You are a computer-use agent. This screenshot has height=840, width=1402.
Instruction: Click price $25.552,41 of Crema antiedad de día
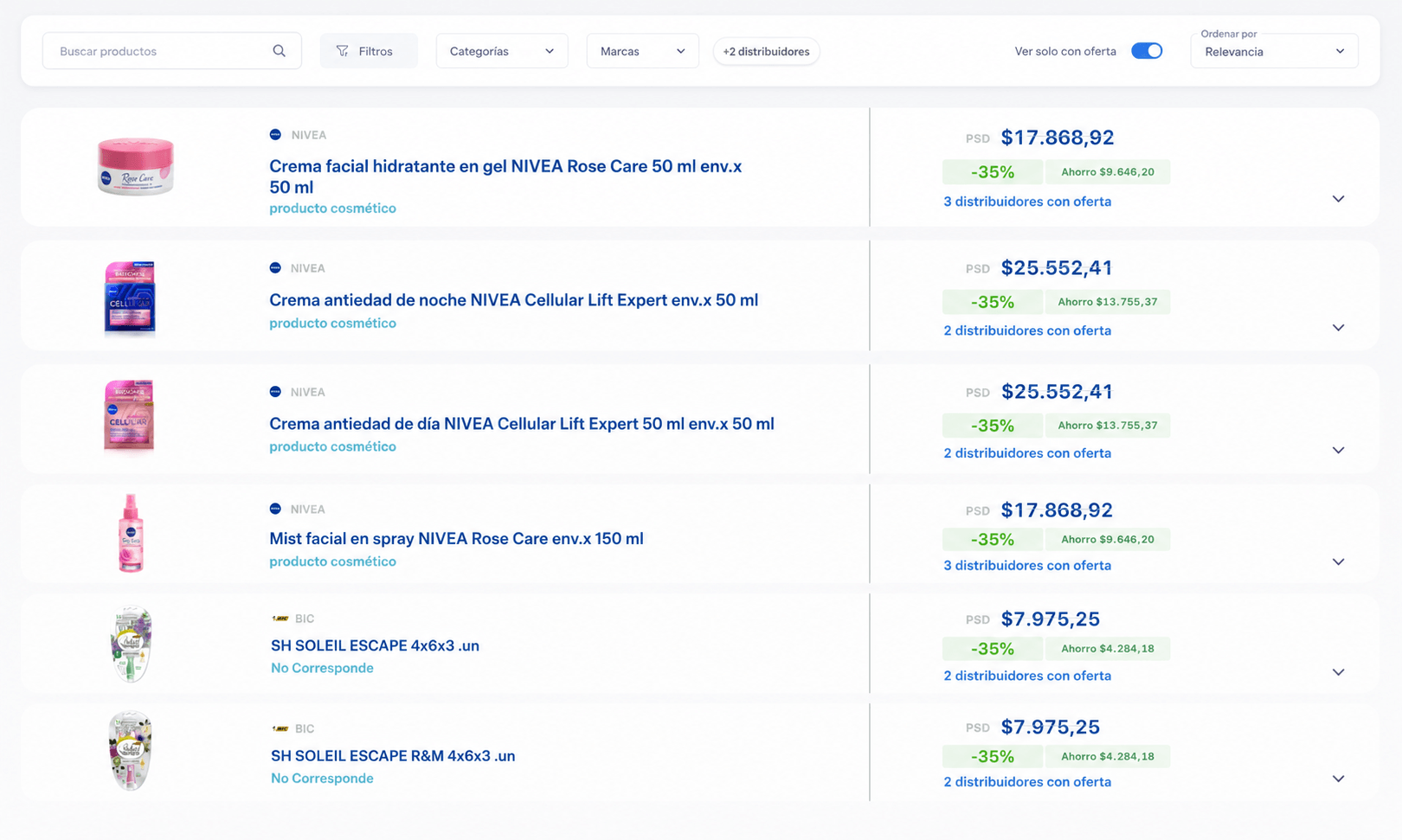click(x=1057, y=392)
